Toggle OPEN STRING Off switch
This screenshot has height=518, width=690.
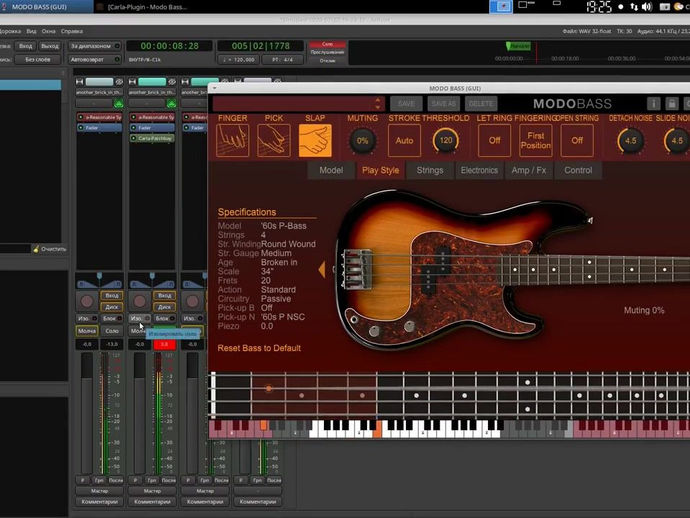pos(577,140)
